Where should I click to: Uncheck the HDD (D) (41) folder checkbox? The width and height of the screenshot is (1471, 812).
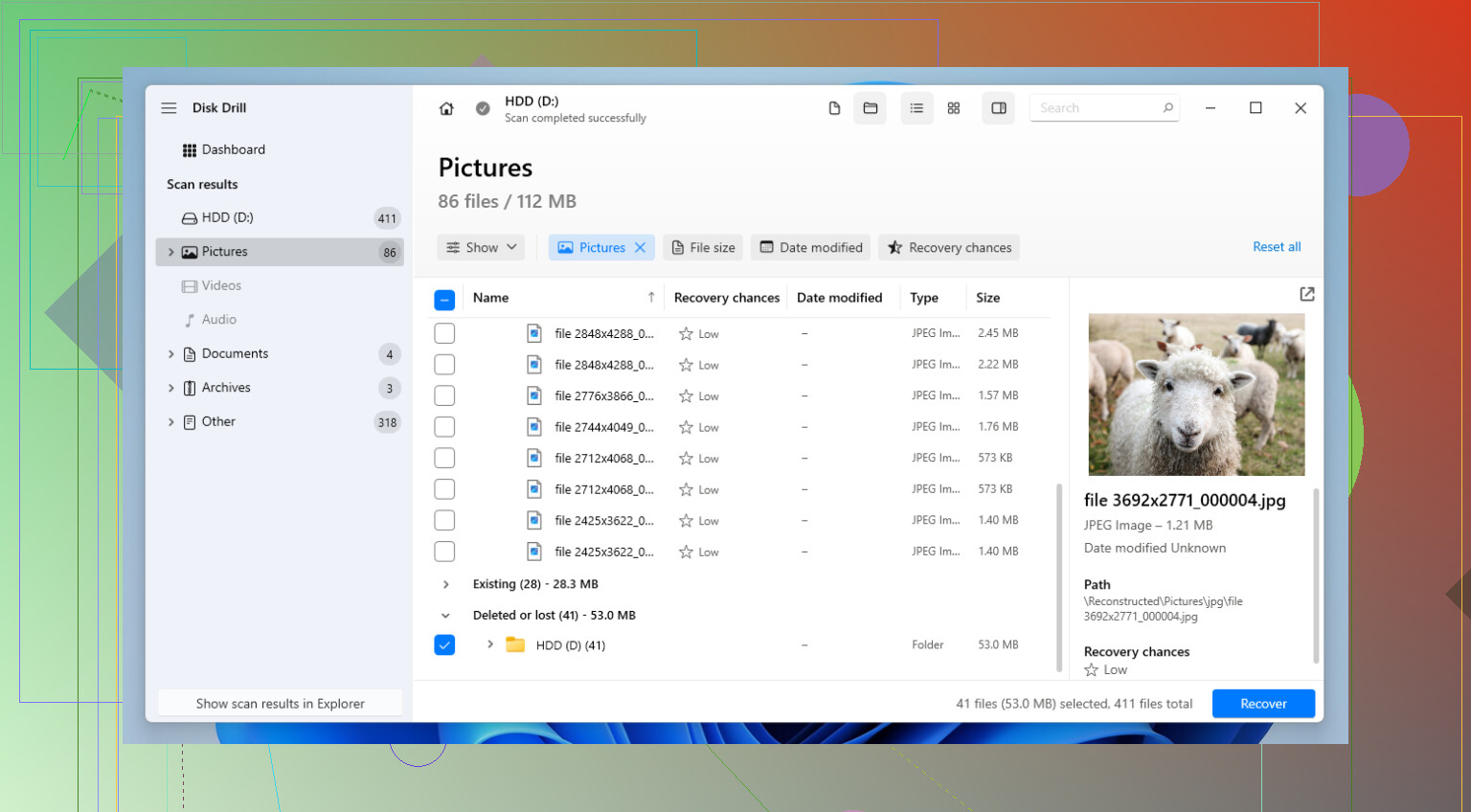[444, 644]
